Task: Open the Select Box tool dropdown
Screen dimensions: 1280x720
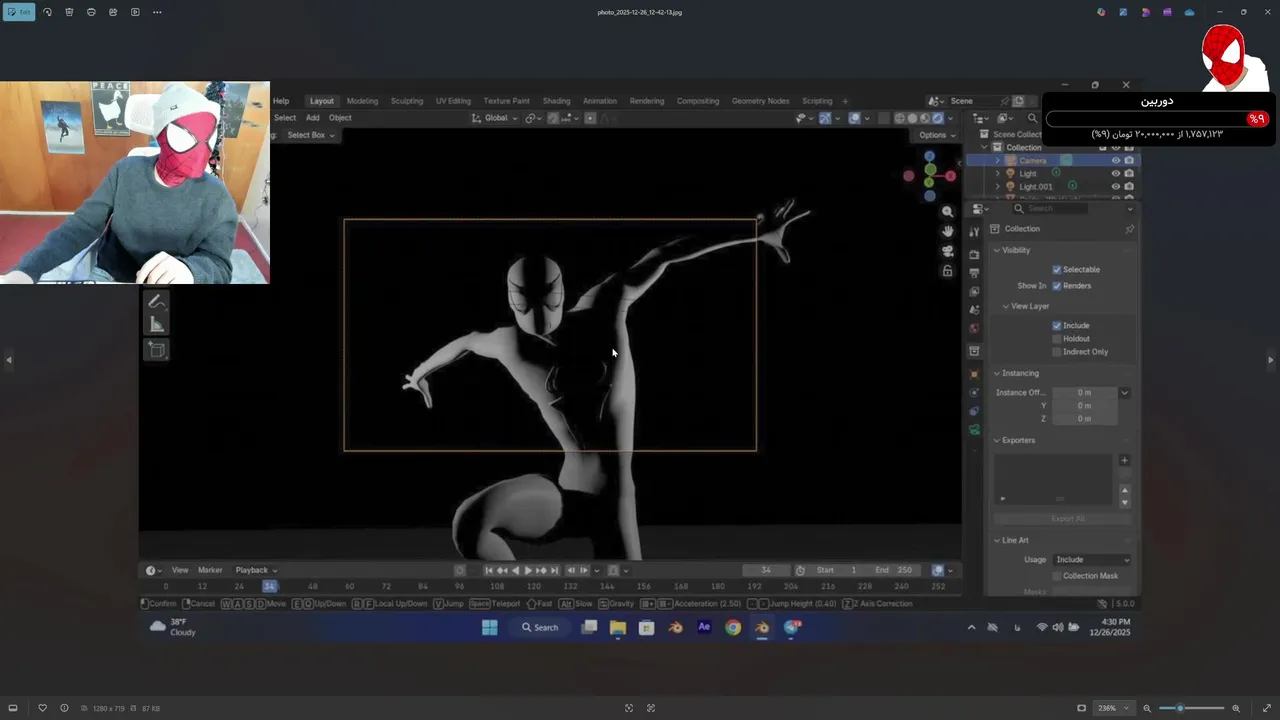Action: 311,135
